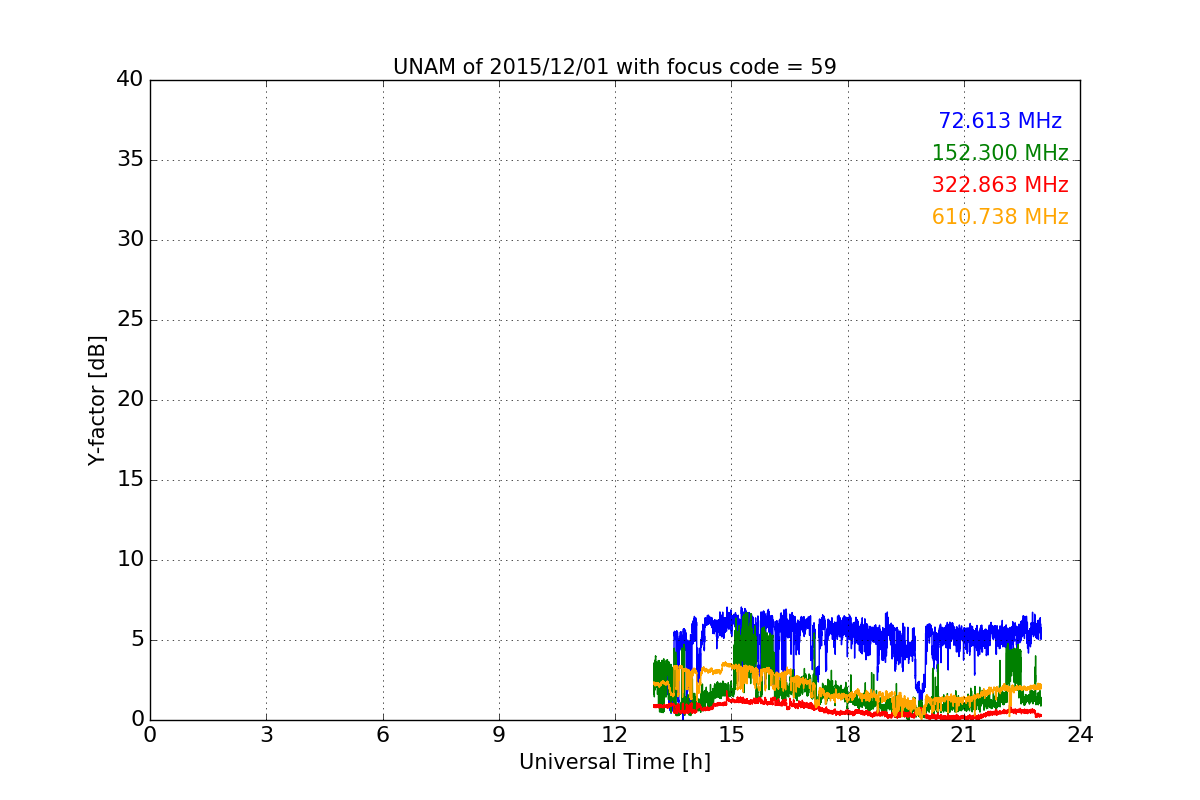Select the orange 610.738 MHz legend label

[1000, 217]
